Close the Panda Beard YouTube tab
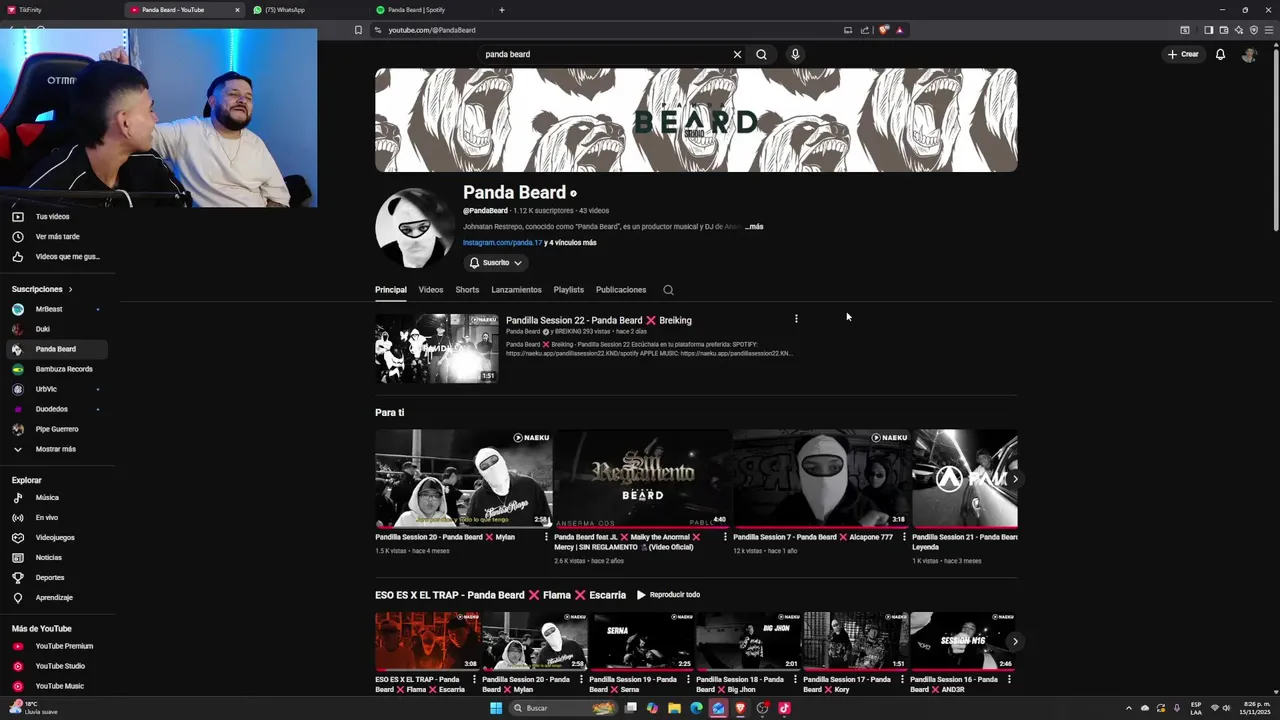1280x720 pixels. point(237,10)
